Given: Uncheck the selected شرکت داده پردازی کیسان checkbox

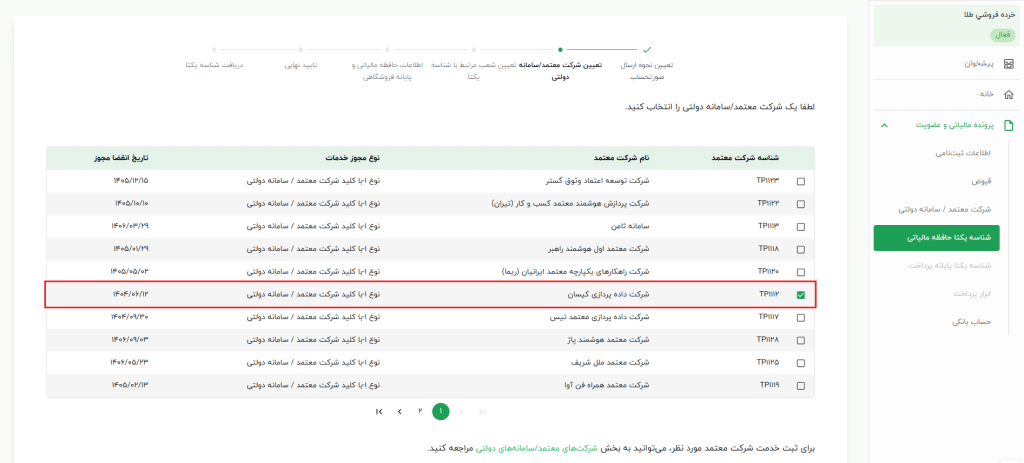Looking at the screenshot, I should tap(800, 295).
